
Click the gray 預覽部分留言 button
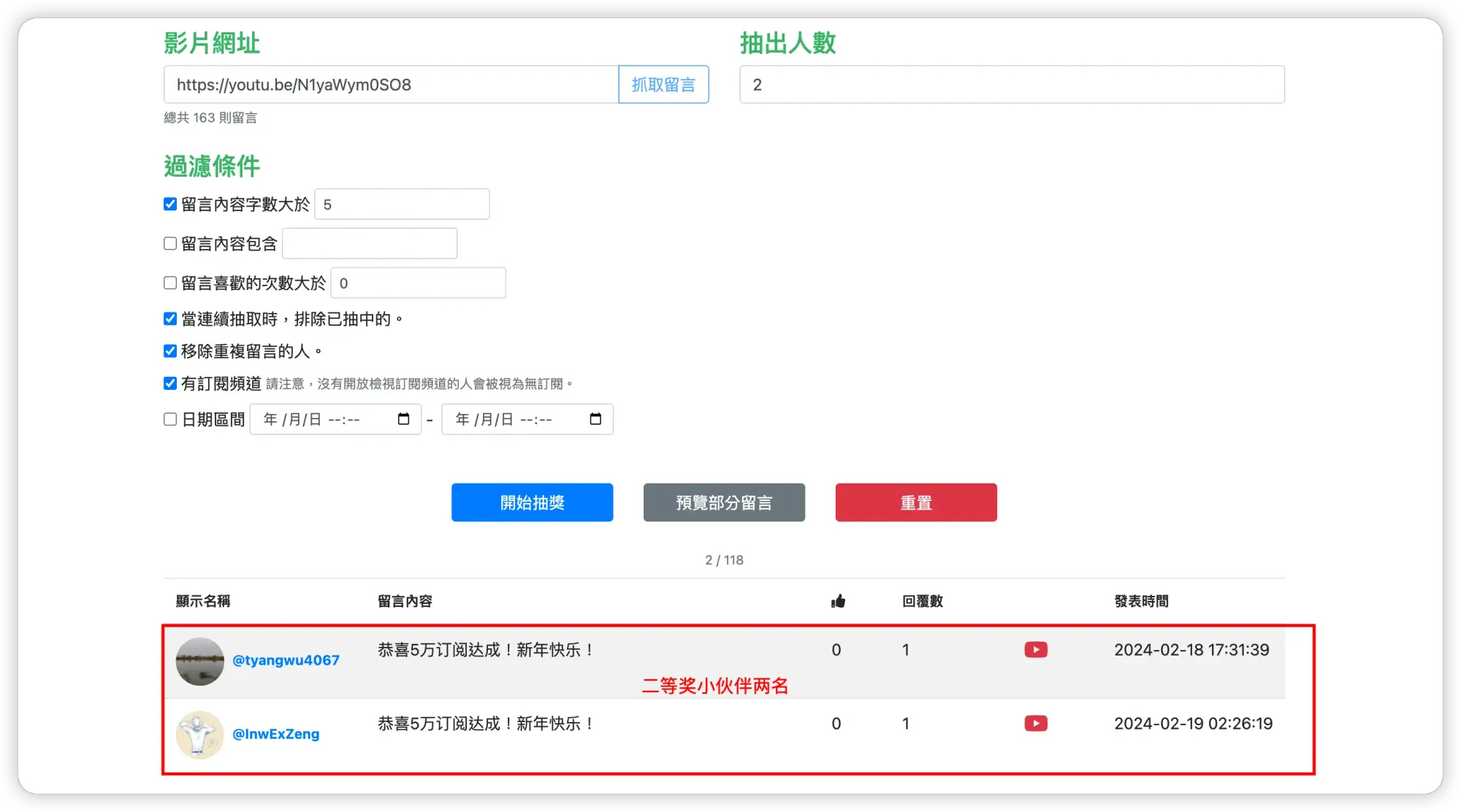(724, 502)
